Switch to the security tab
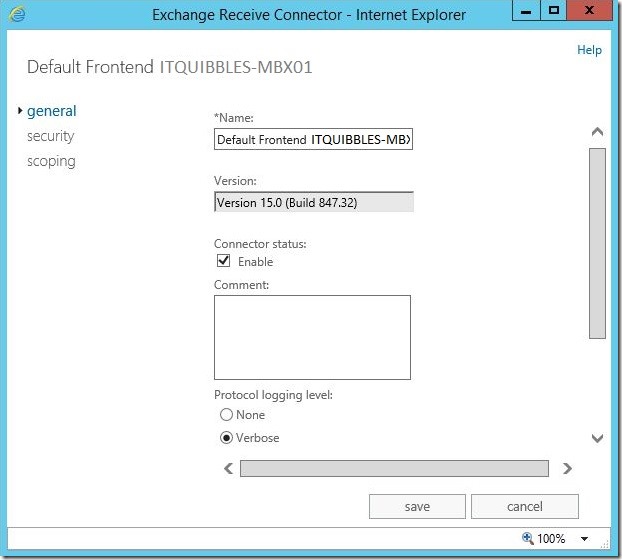Viewport: 622px width, 560px height. [50, 136]
